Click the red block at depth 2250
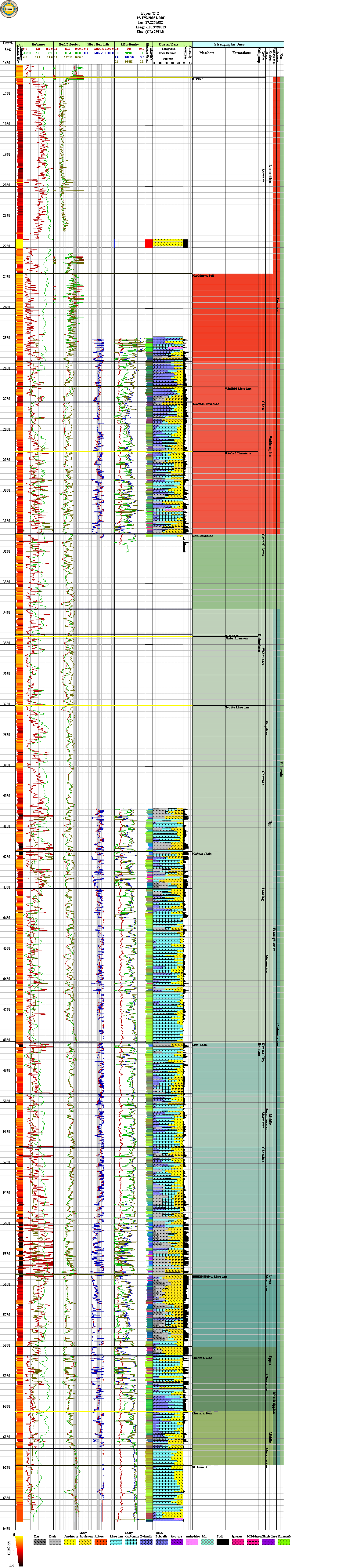Screen dimensions: 360x1568 pos(148,243)
